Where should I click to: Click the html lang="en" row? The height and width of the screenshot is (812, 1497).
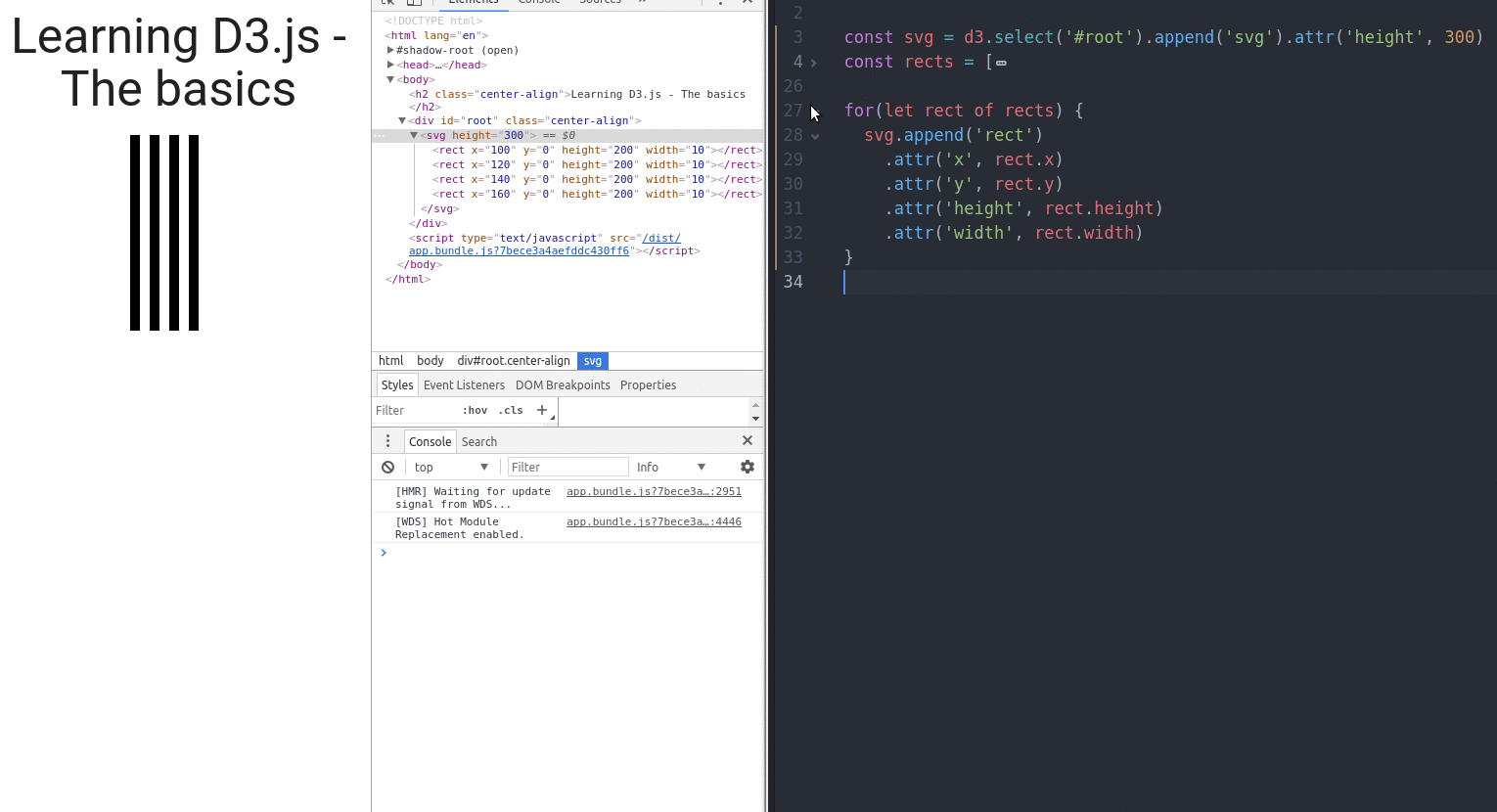click(436, 35)
